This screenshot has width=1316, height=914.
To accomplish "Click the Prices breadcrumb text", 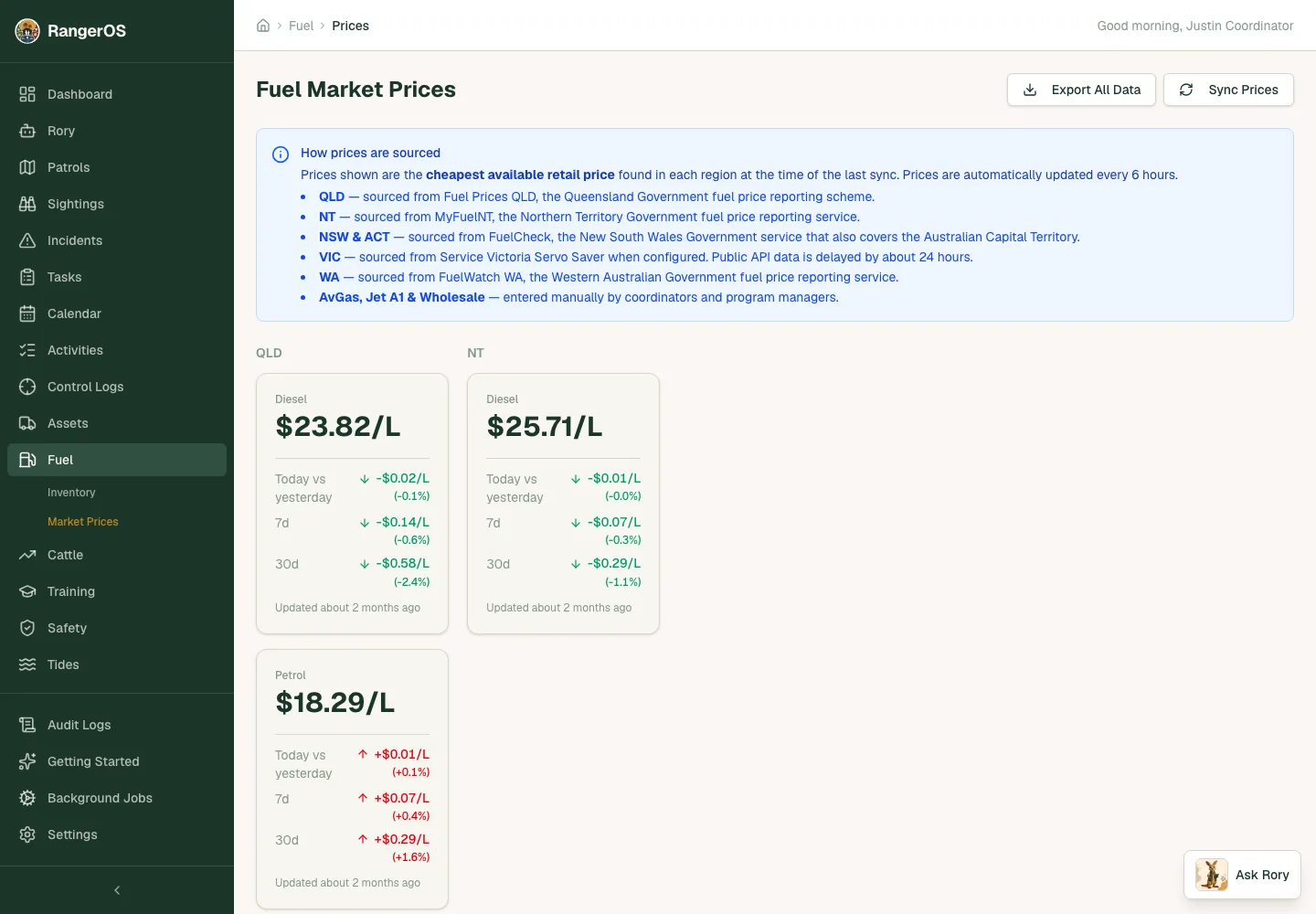I will 350,26.
